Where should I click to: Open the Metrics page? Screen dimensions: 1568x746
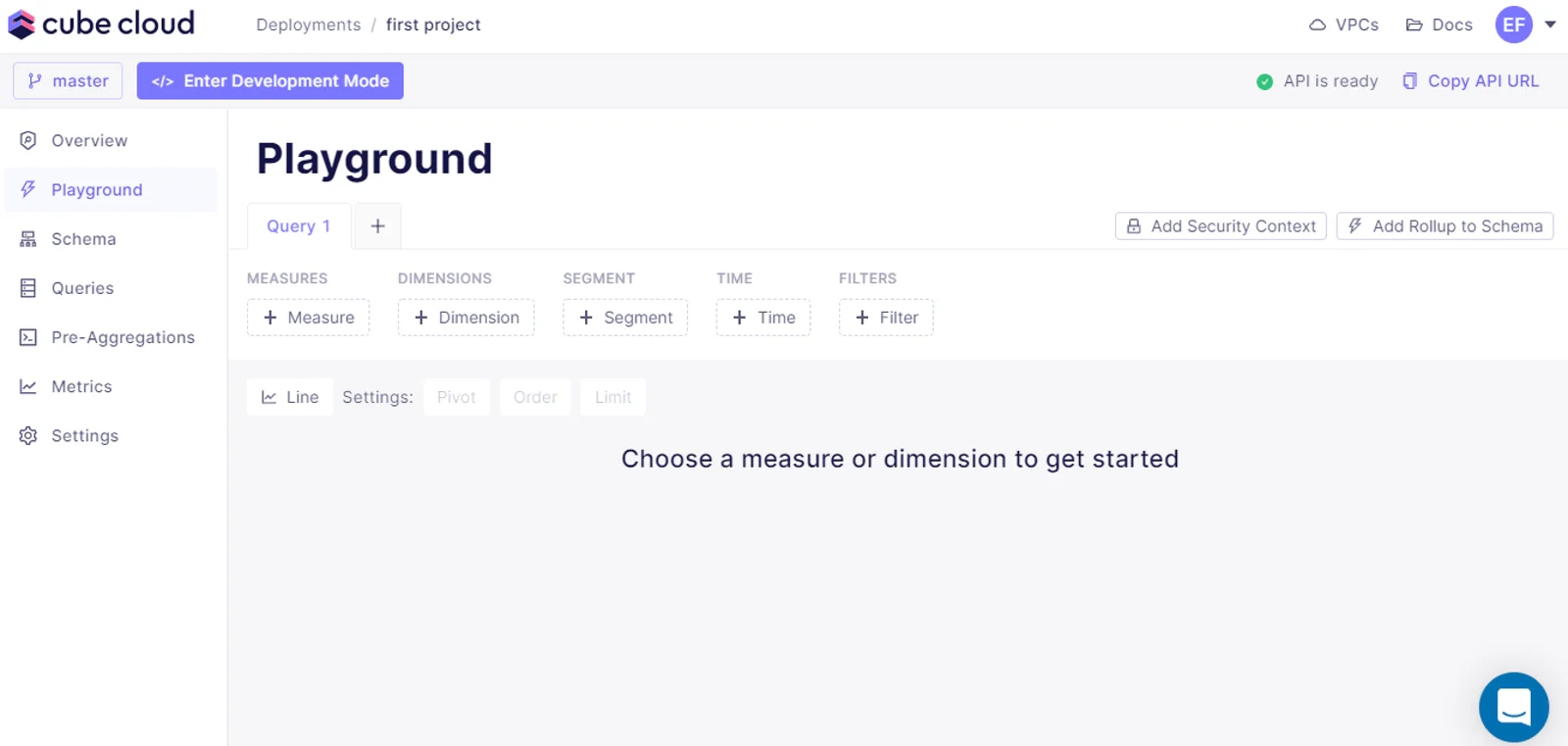point(111,386)
